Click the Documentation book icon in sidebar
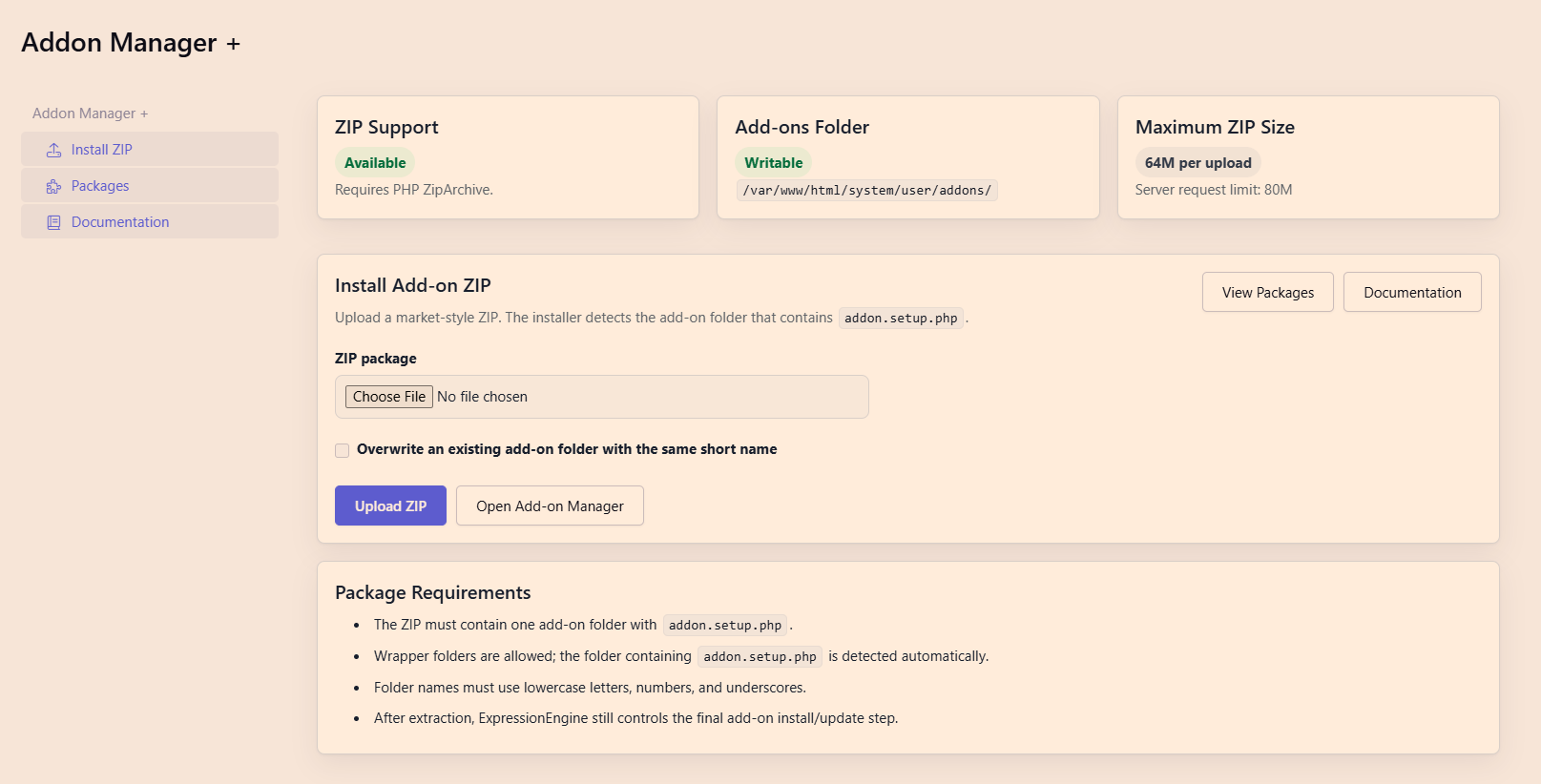Image resolution: width=1541 pixels, height=784 pixels. [x=53, y=222]
